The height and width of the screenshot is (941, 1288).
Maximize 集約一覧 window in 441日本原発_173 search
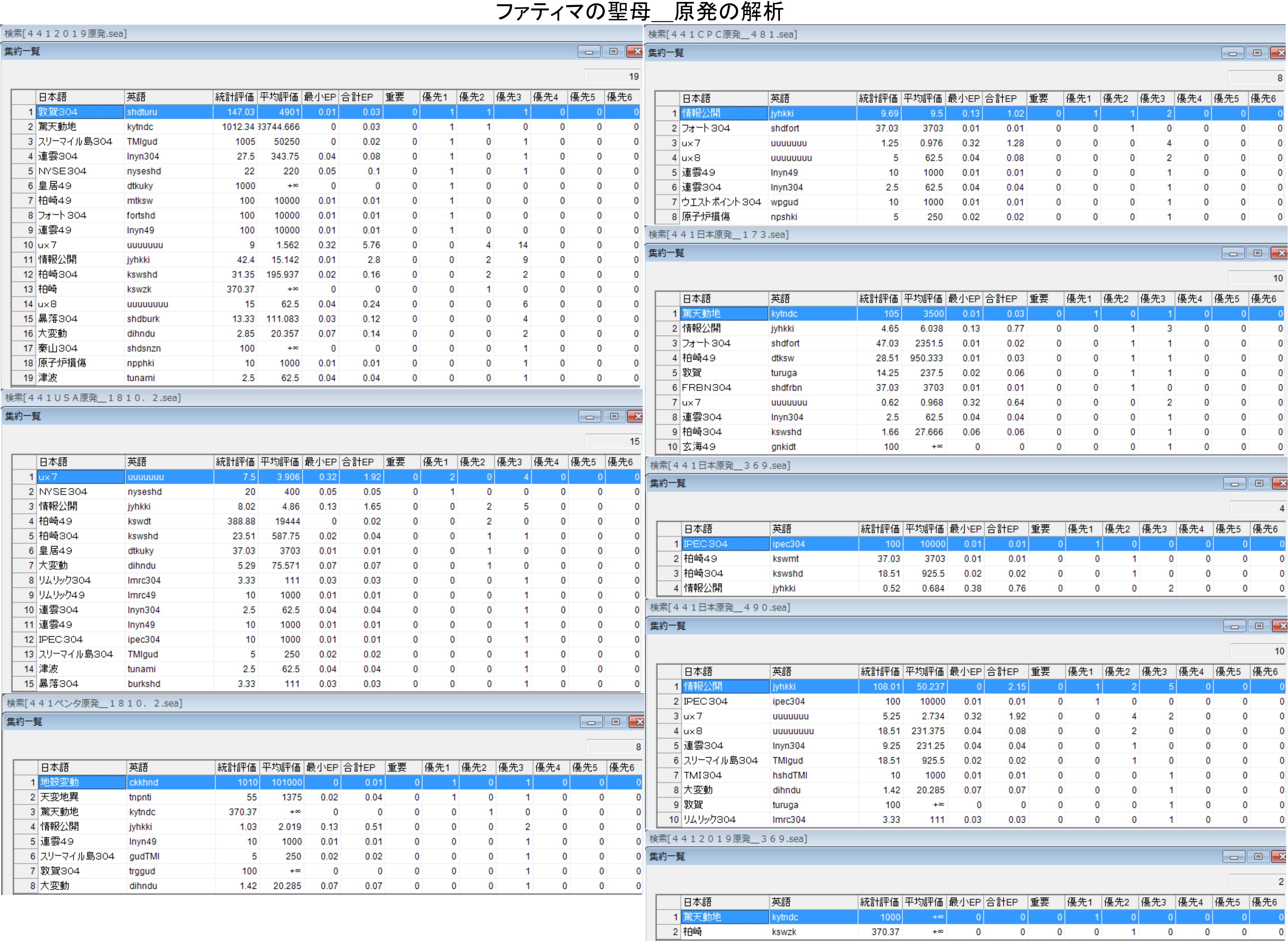coord(1257,253)
